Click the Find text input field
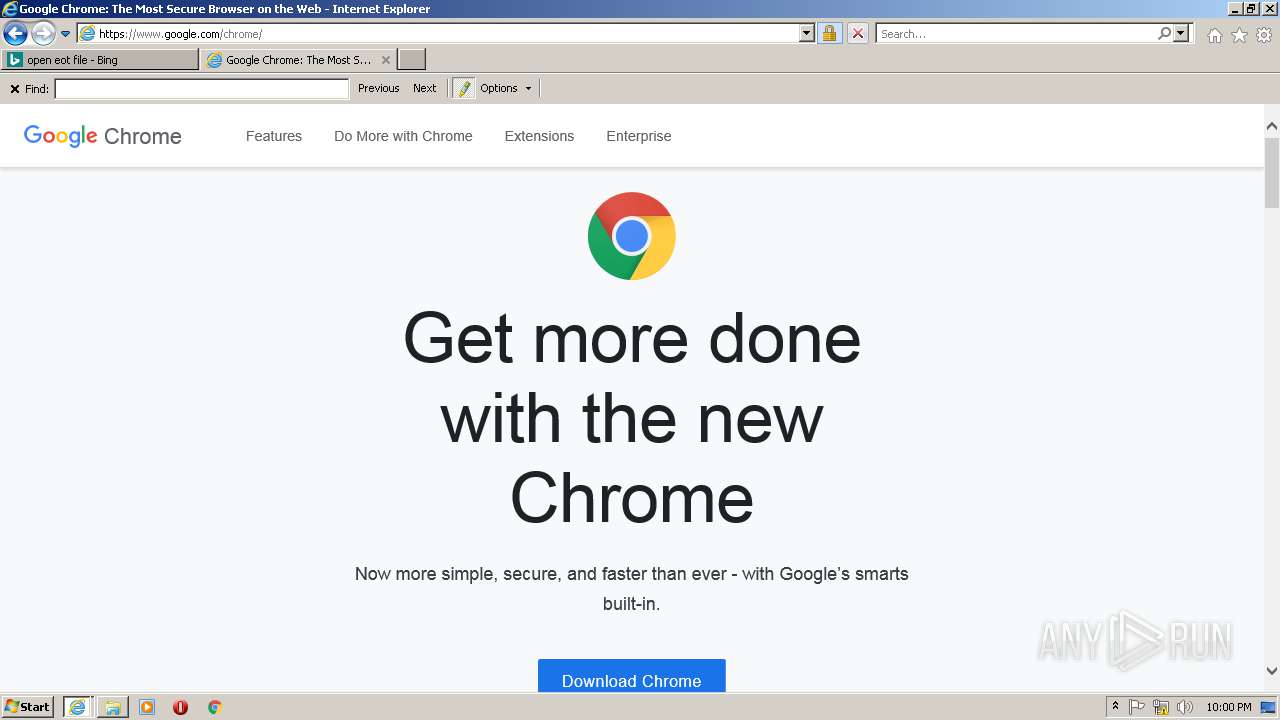The width and height of the screenshot is (1280, 720). click(201, 89)
